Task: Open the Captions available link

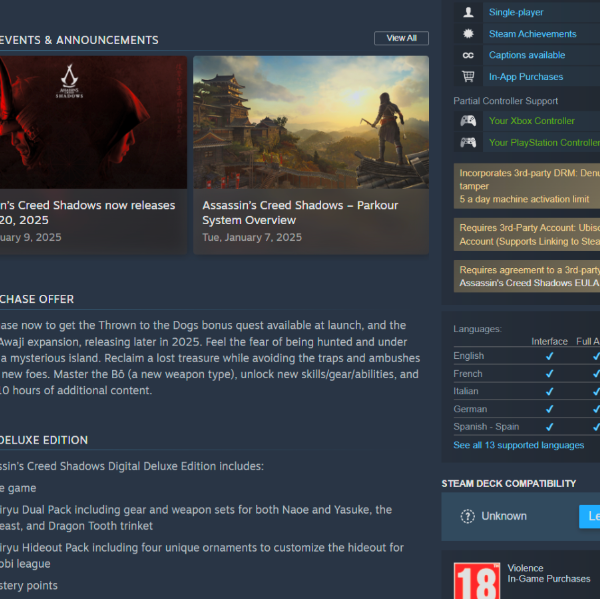Action: [527, 55]
